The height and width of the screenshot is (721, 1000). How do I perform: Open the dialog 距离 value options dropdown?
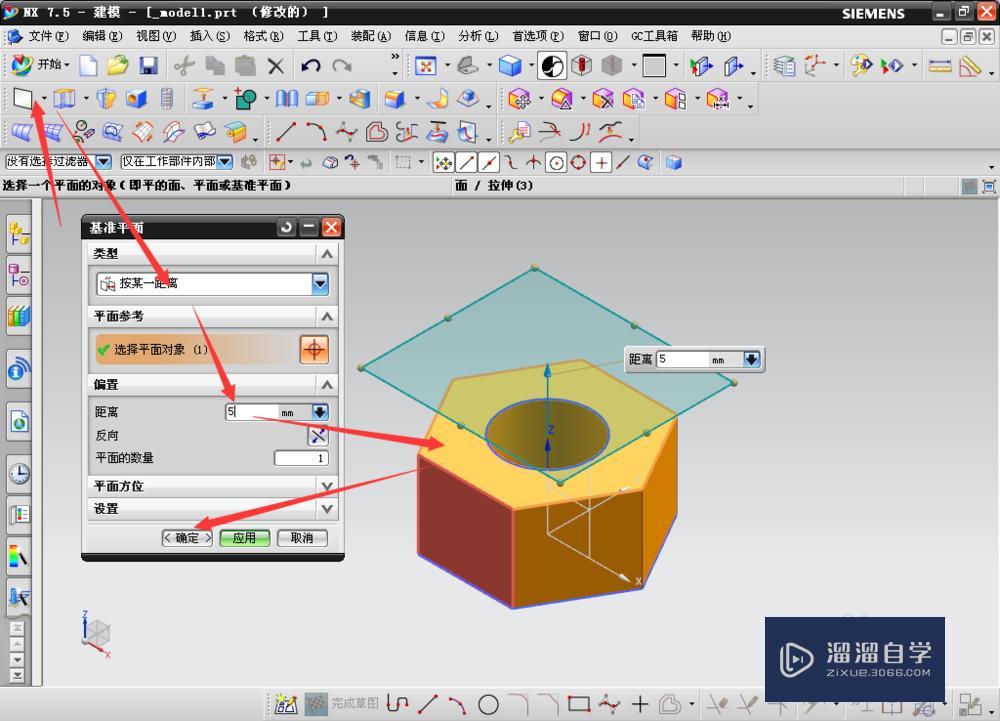pyautogui.click(x=320, y=412)
